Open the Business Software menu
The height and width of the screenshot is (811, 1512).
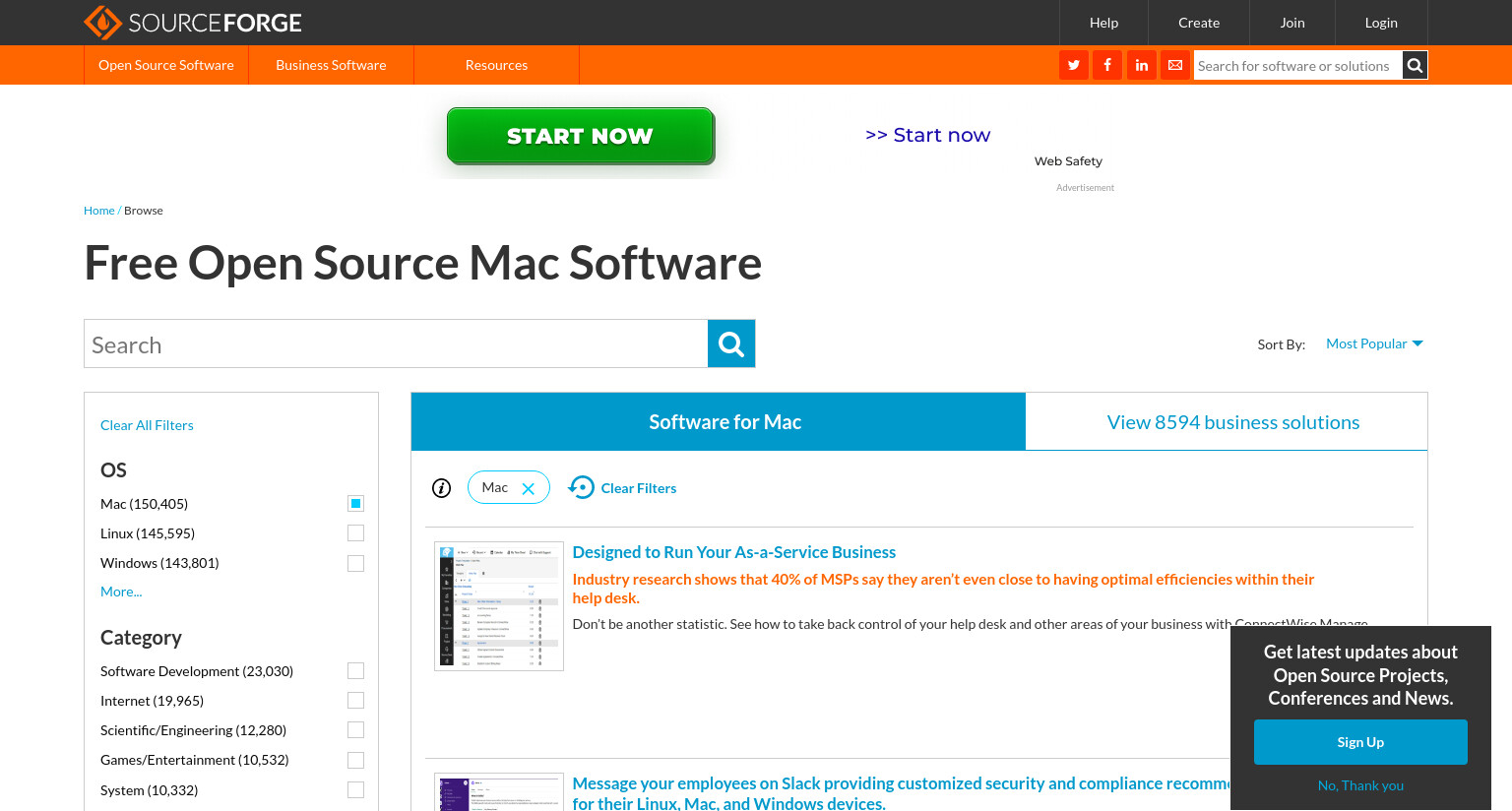[x=331, y=65]
